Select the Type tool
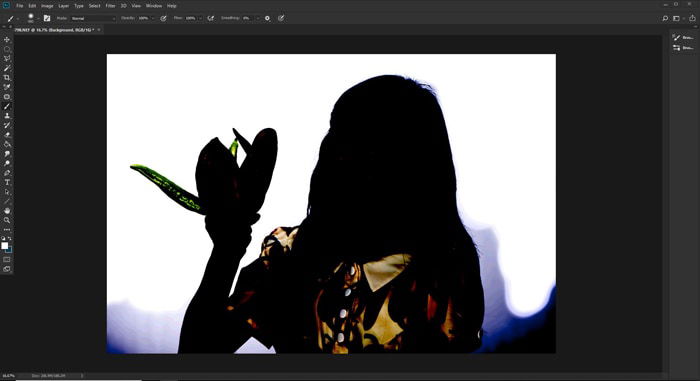 tap(7, 182)
